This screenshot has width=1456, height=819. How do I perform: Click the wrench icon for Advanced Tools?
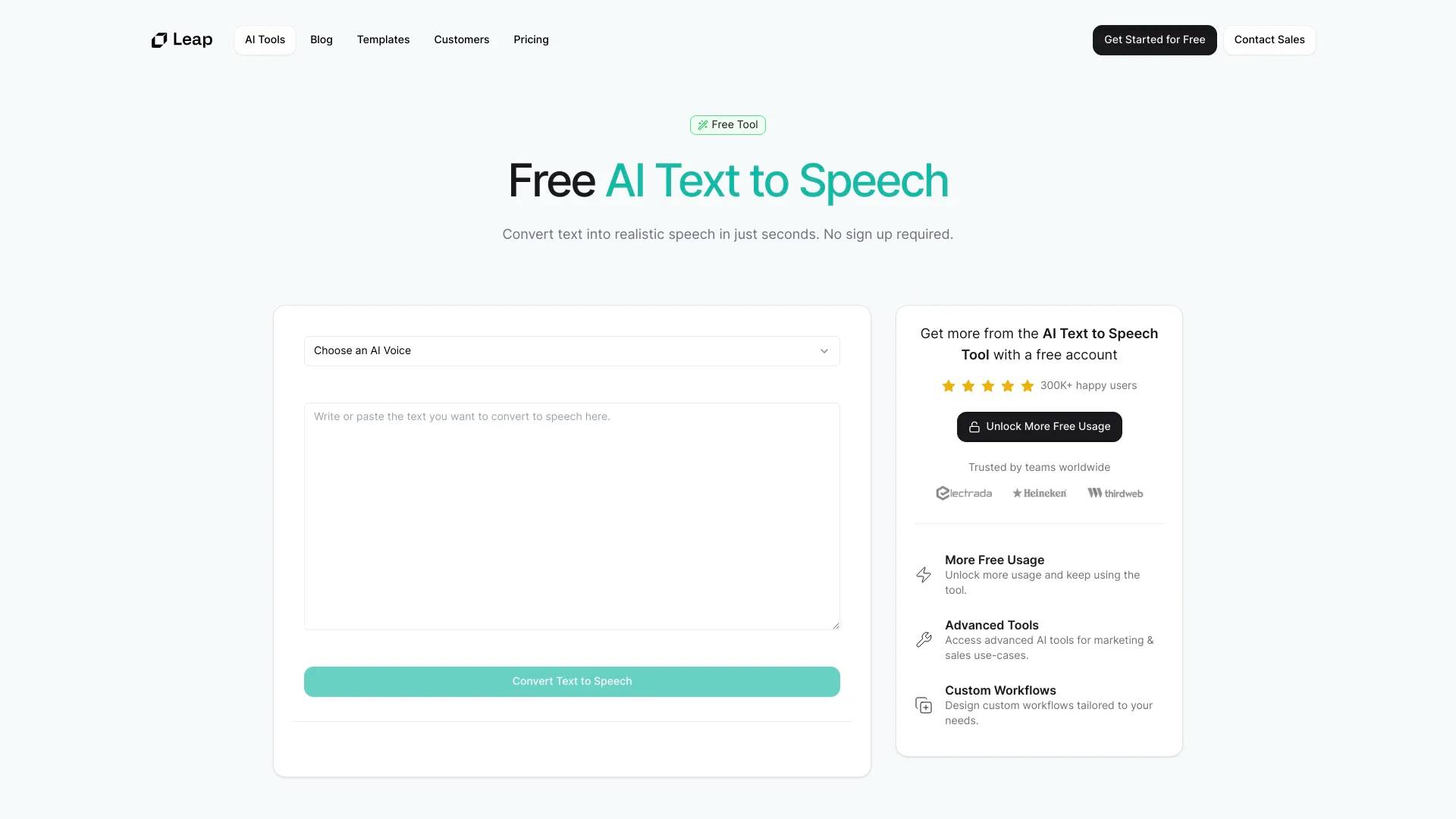point(922,639)
